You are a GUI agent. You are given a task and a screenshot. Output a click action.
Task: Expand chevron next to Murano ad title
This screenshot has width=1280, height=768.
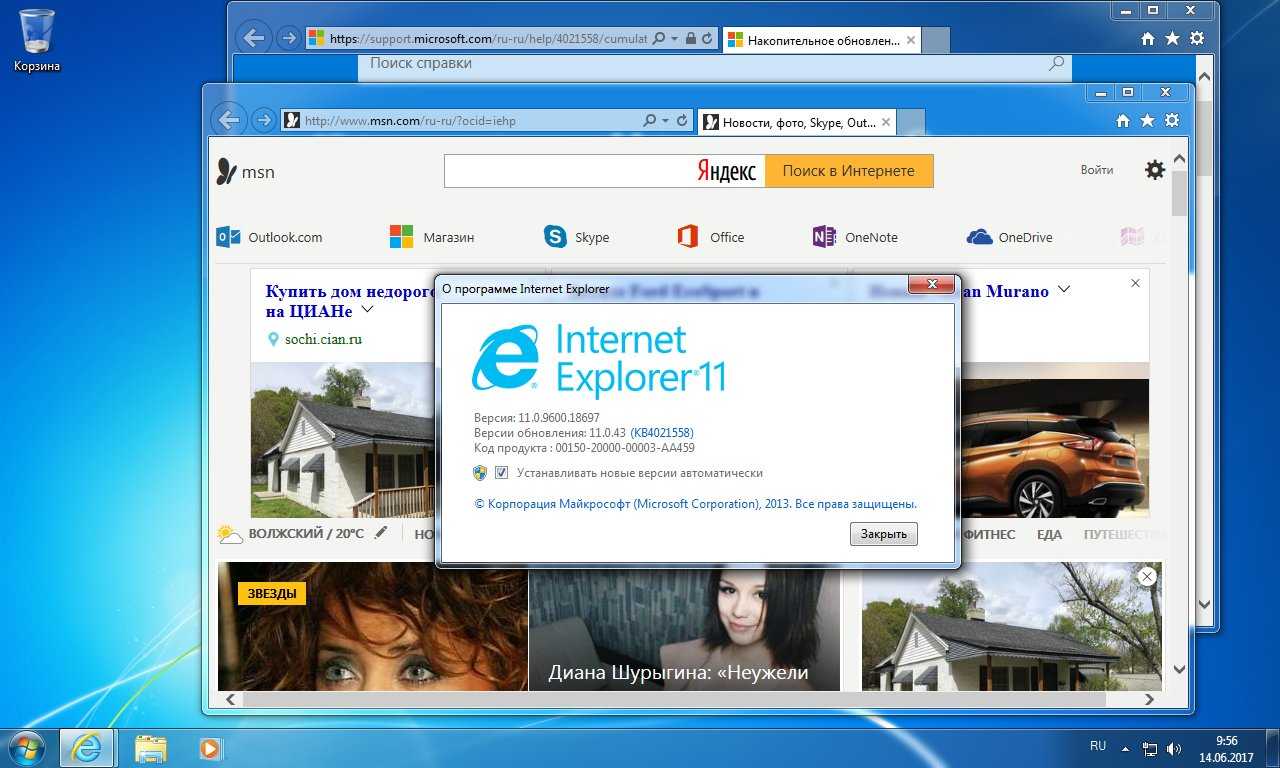(x=1063, y=290)
